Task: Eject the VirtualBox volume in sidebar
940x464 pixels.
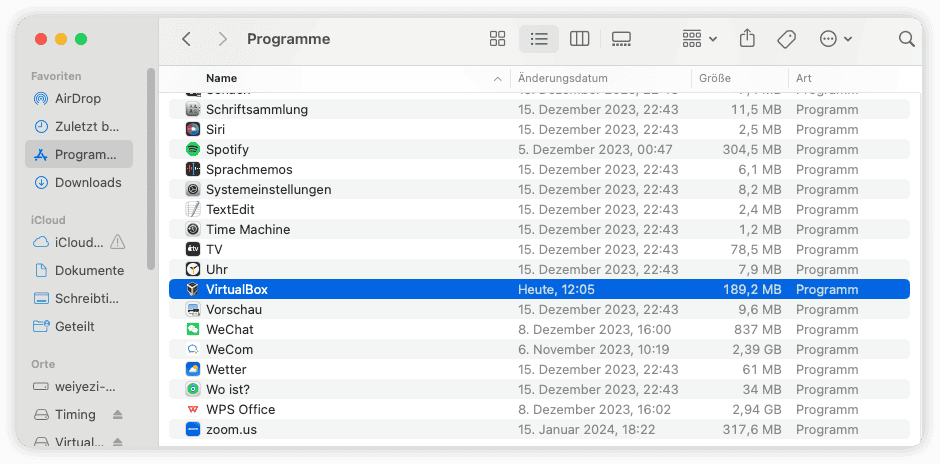Action: pos(118,442)
